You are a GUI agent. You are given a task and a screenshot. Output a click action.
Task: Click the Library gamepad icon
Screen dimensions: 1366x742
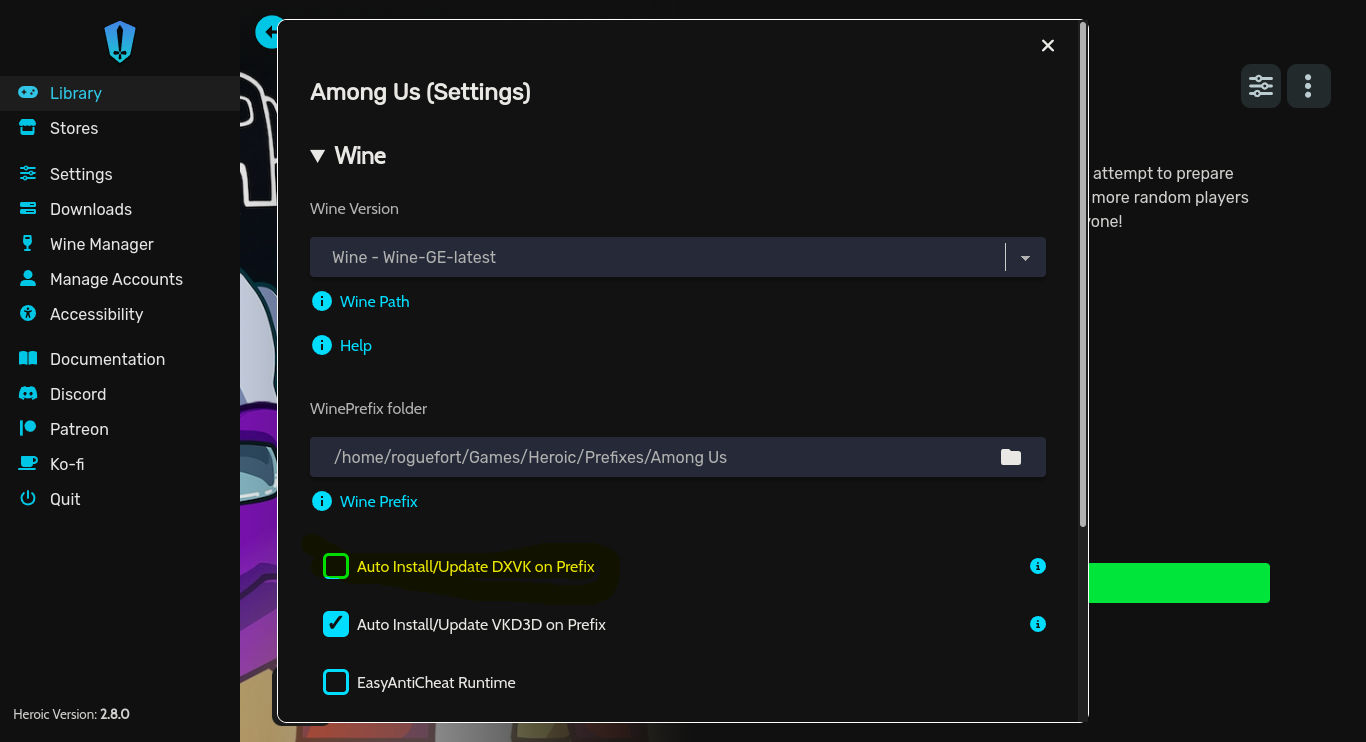pos(28,93)
